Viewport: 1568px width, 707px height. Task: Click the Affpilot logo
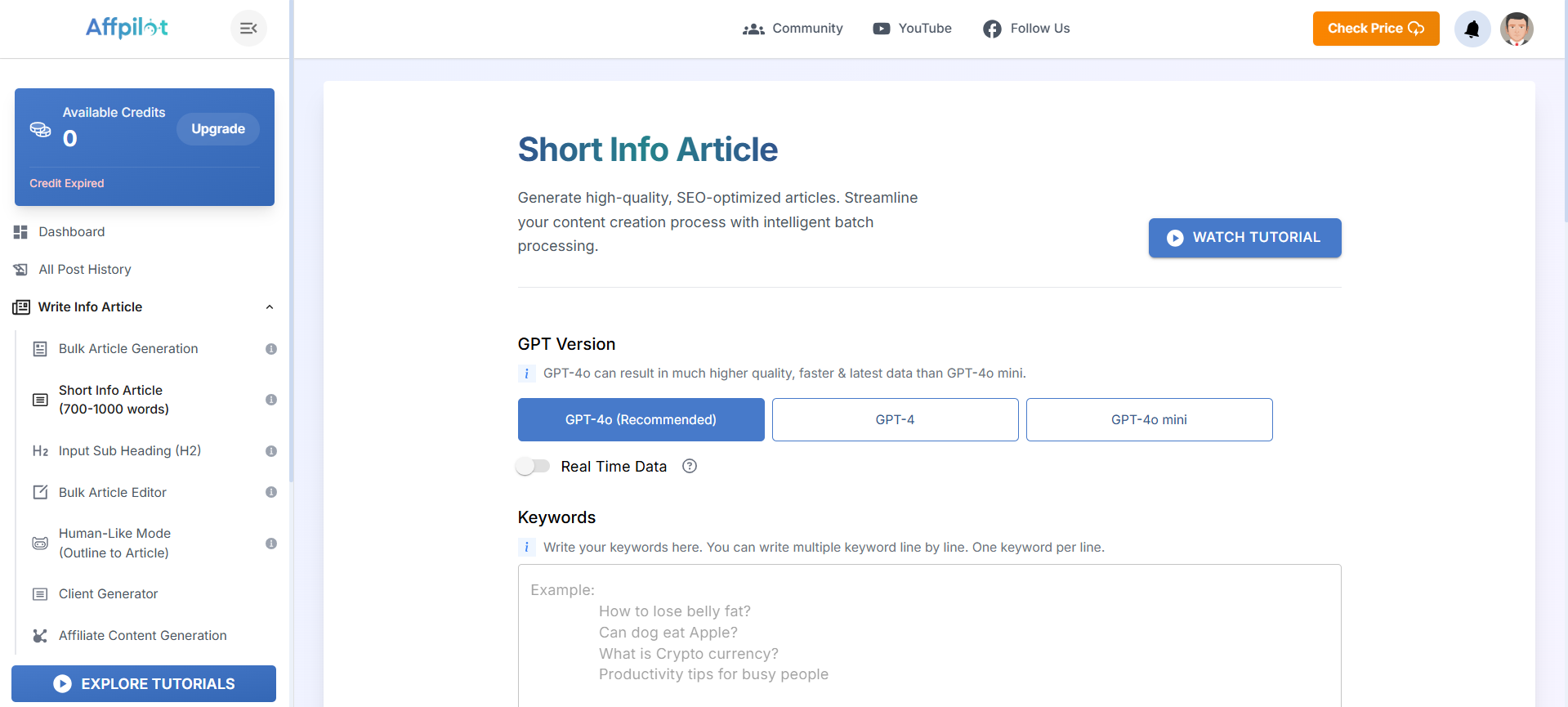[x=127, y=28]
